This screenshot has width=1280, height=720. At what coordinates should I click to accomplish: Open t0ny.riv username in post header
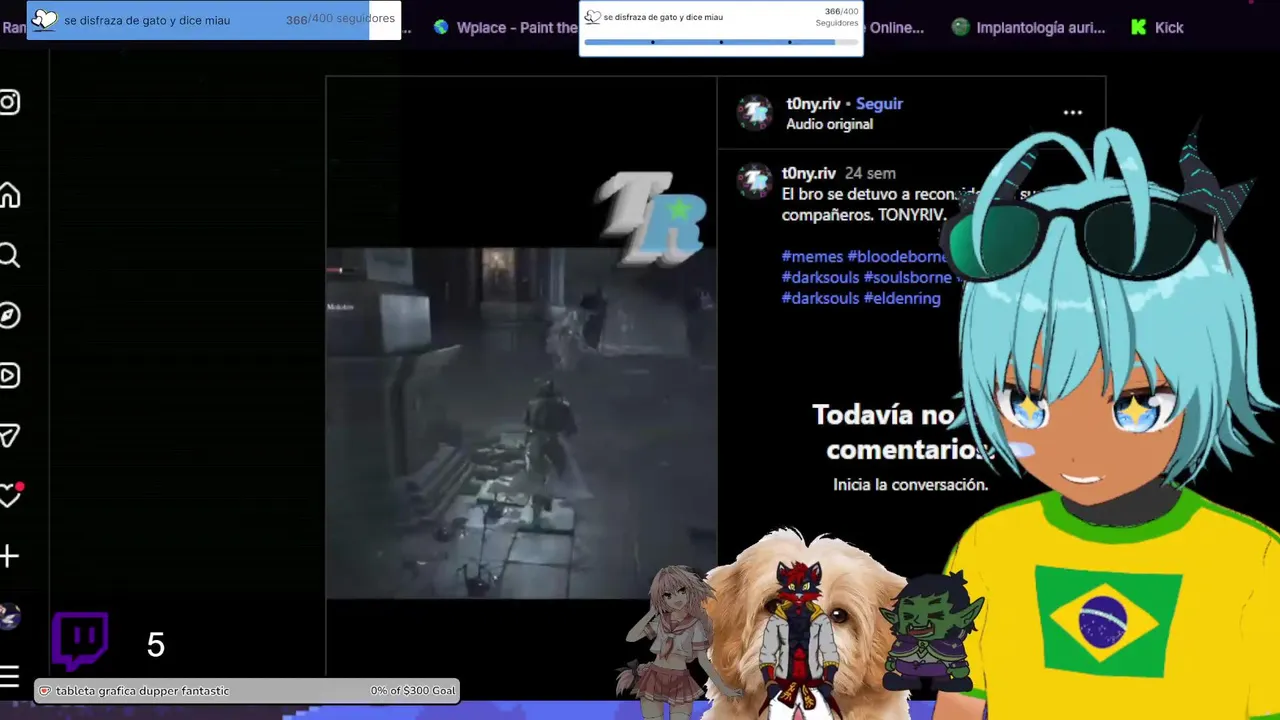pos(813,104)
